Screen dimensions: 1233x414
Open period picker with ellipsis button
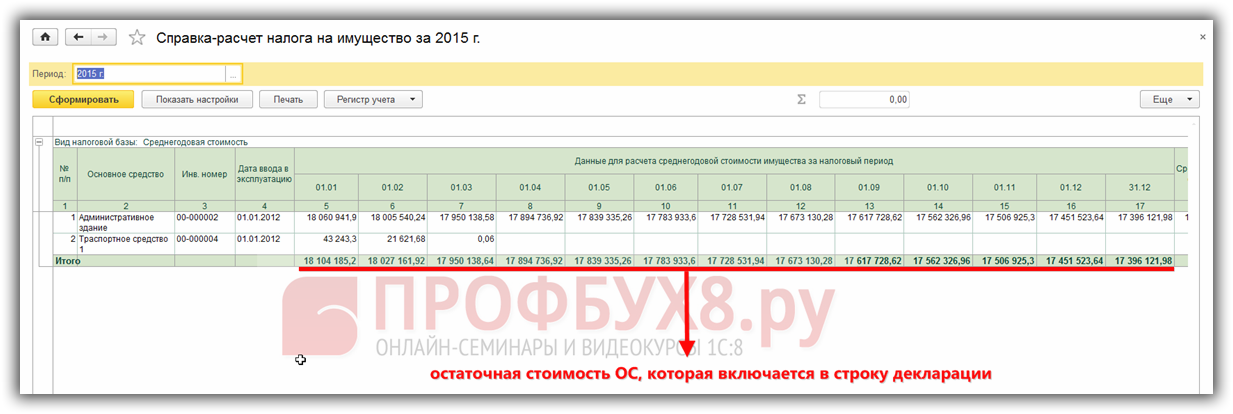click(x=233, y=74)
